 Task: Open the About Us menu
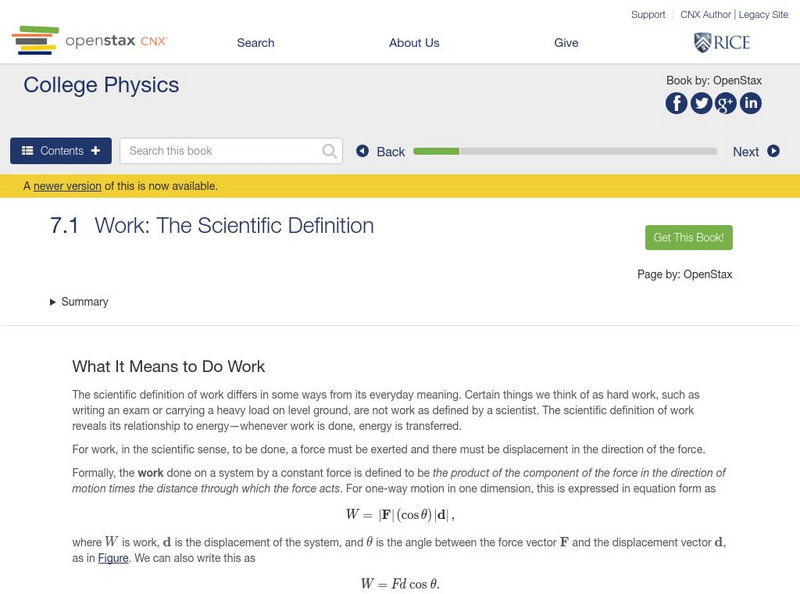coord(414,43)
